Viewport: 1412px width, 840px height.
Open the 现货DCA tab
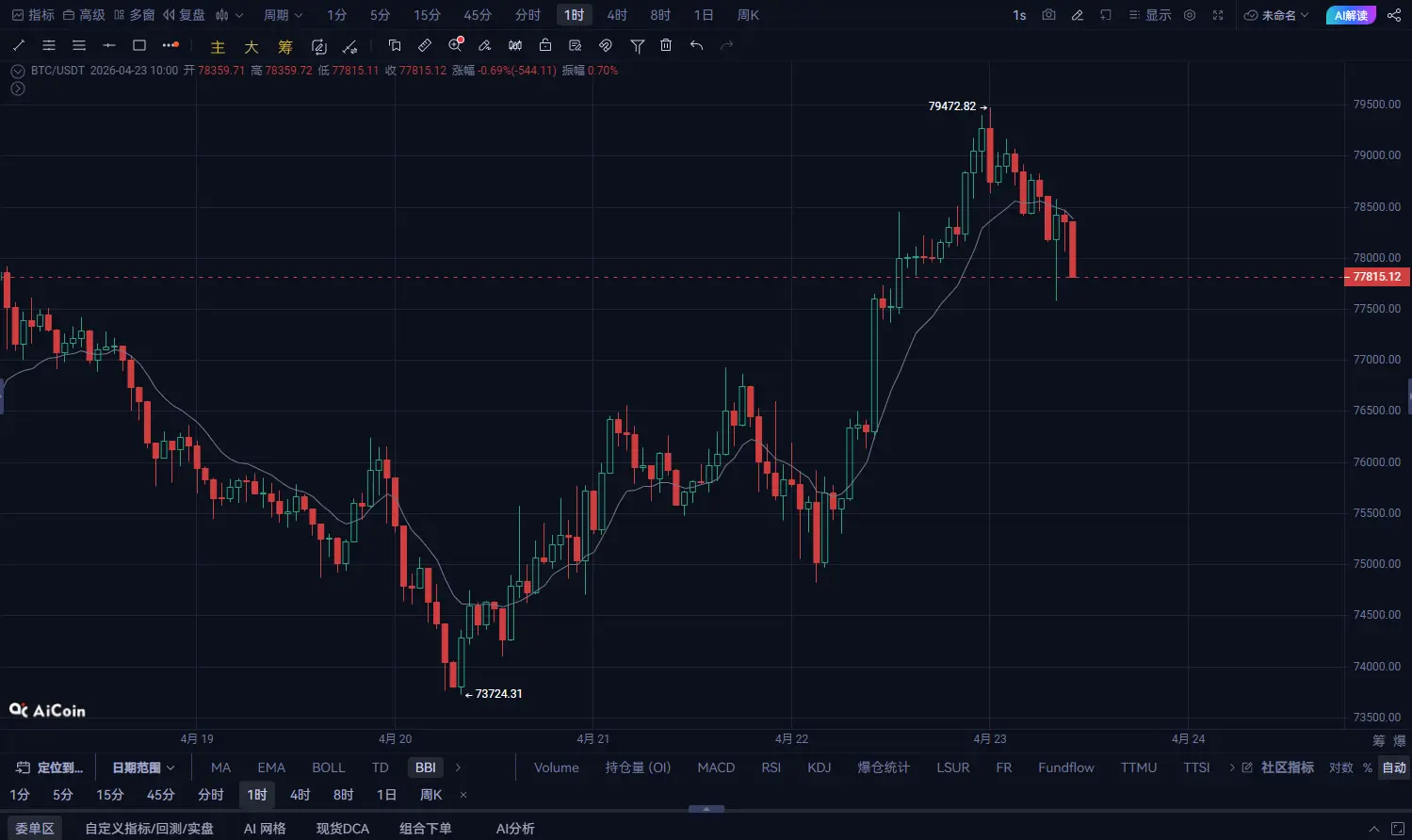click(343, 829)
